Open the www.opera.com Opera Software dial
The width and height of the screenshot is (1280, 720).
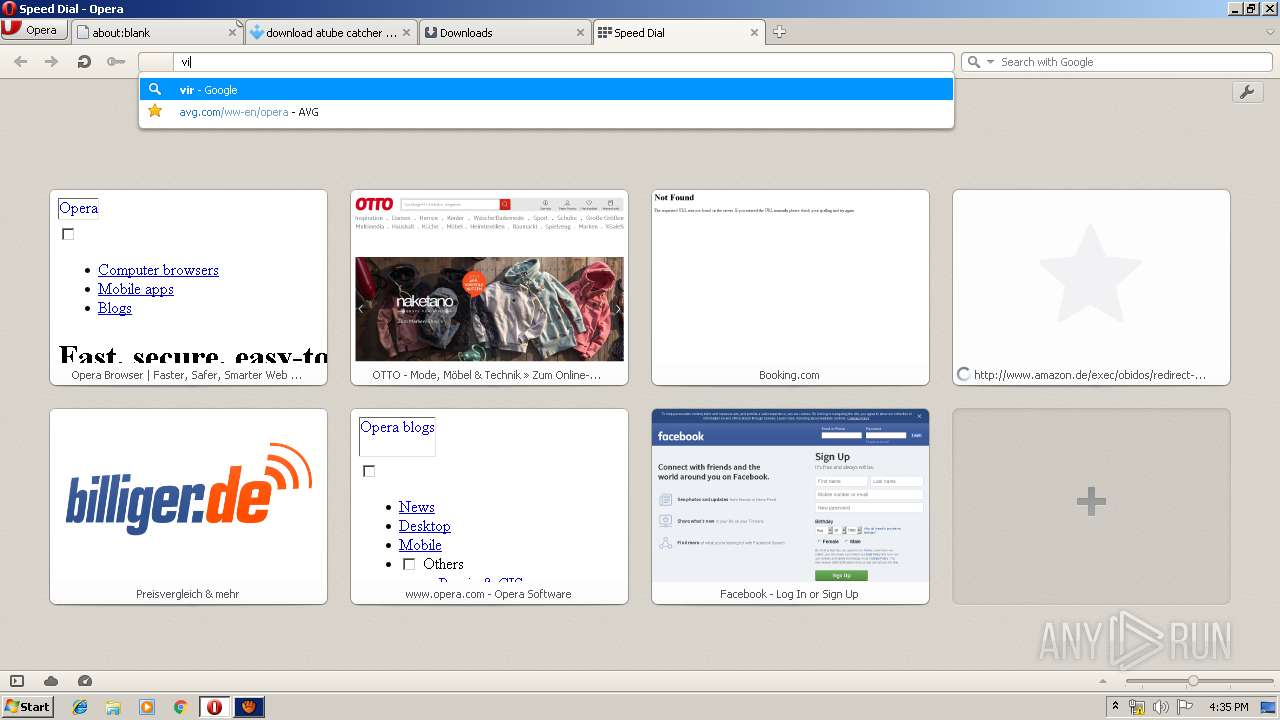click(489, 506)
